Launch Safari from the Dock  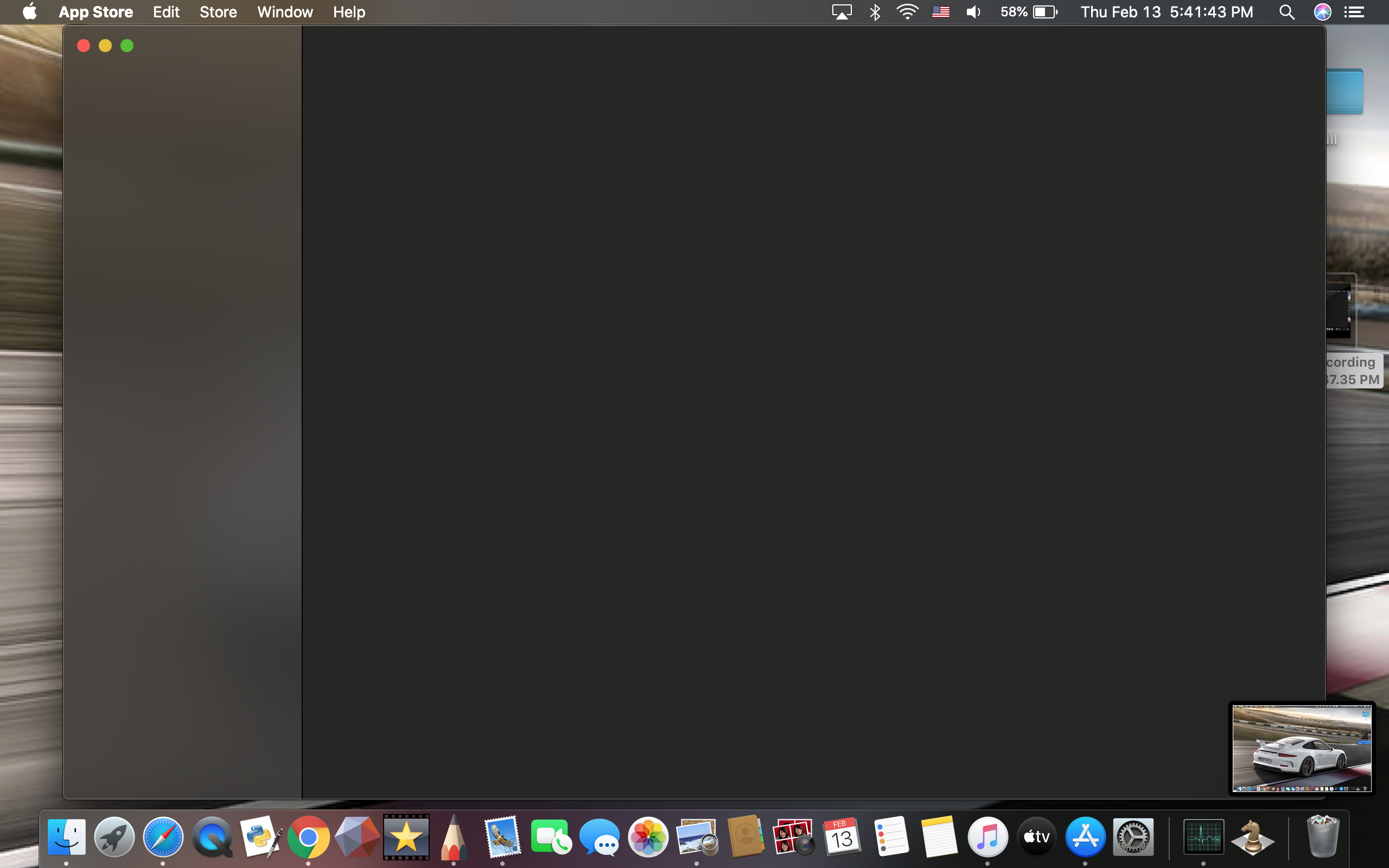coord(163,837)
